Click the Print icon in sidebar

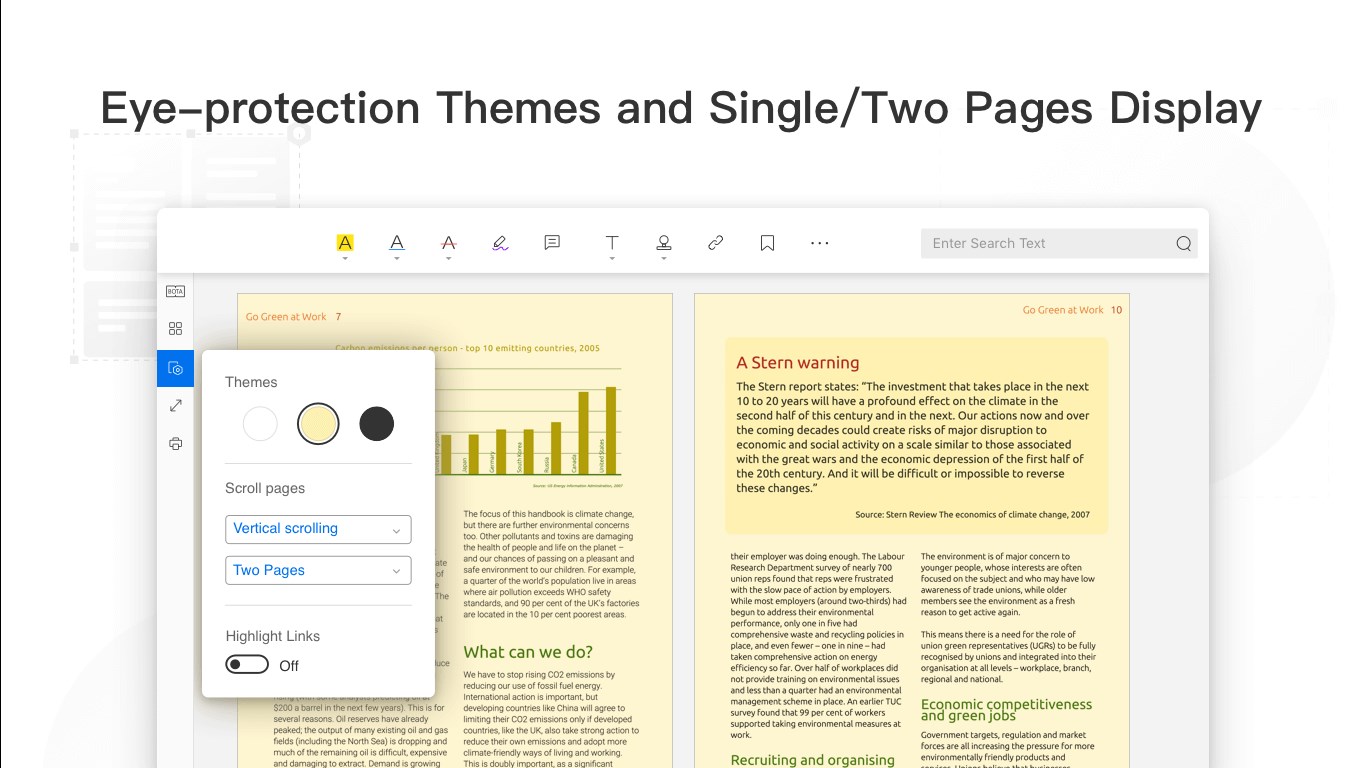176,443
